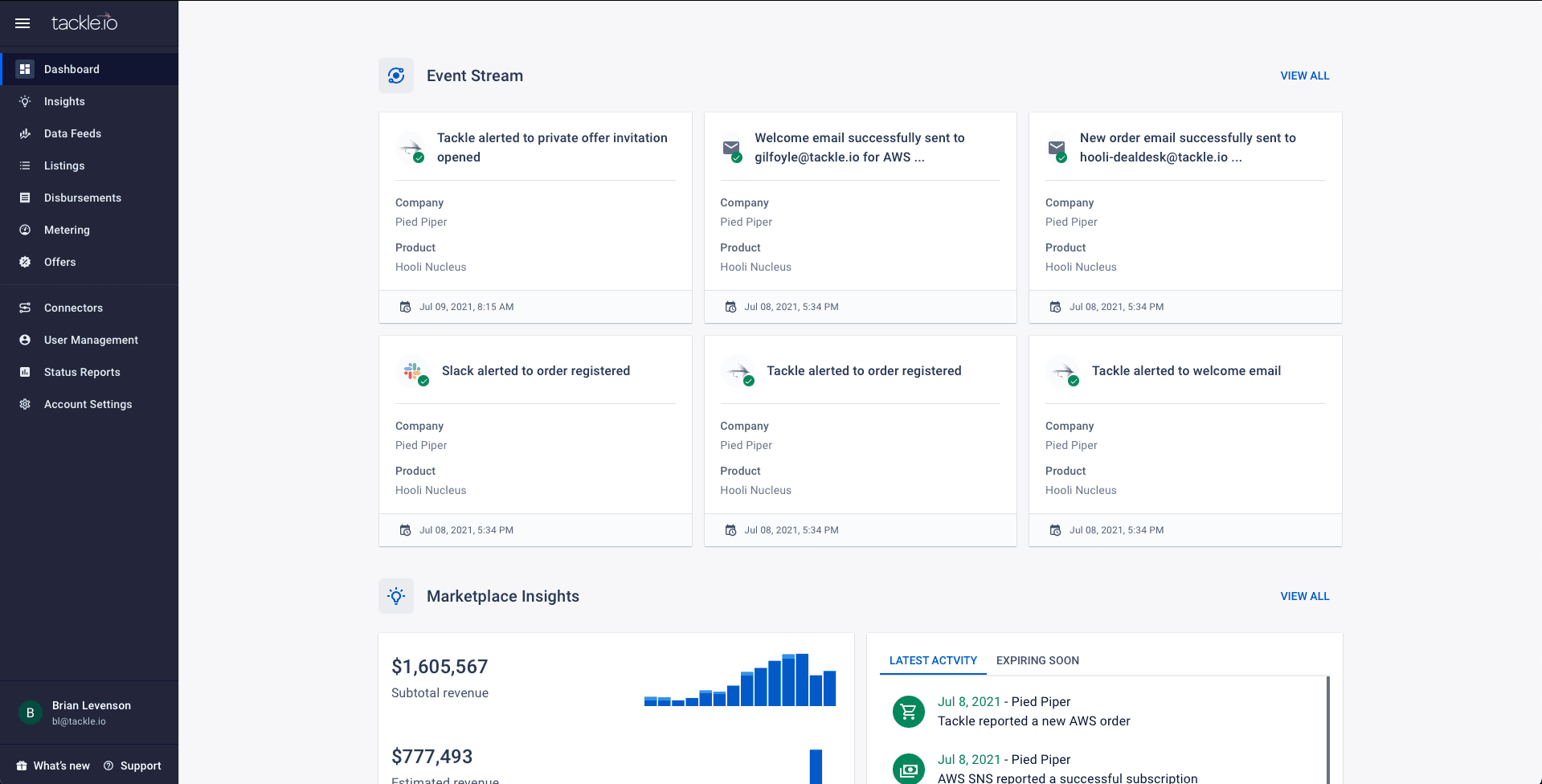Click the Slack alert icon on event card
Image resolution: width=1542 pixels, height=784 pixels.
[413, 372]
